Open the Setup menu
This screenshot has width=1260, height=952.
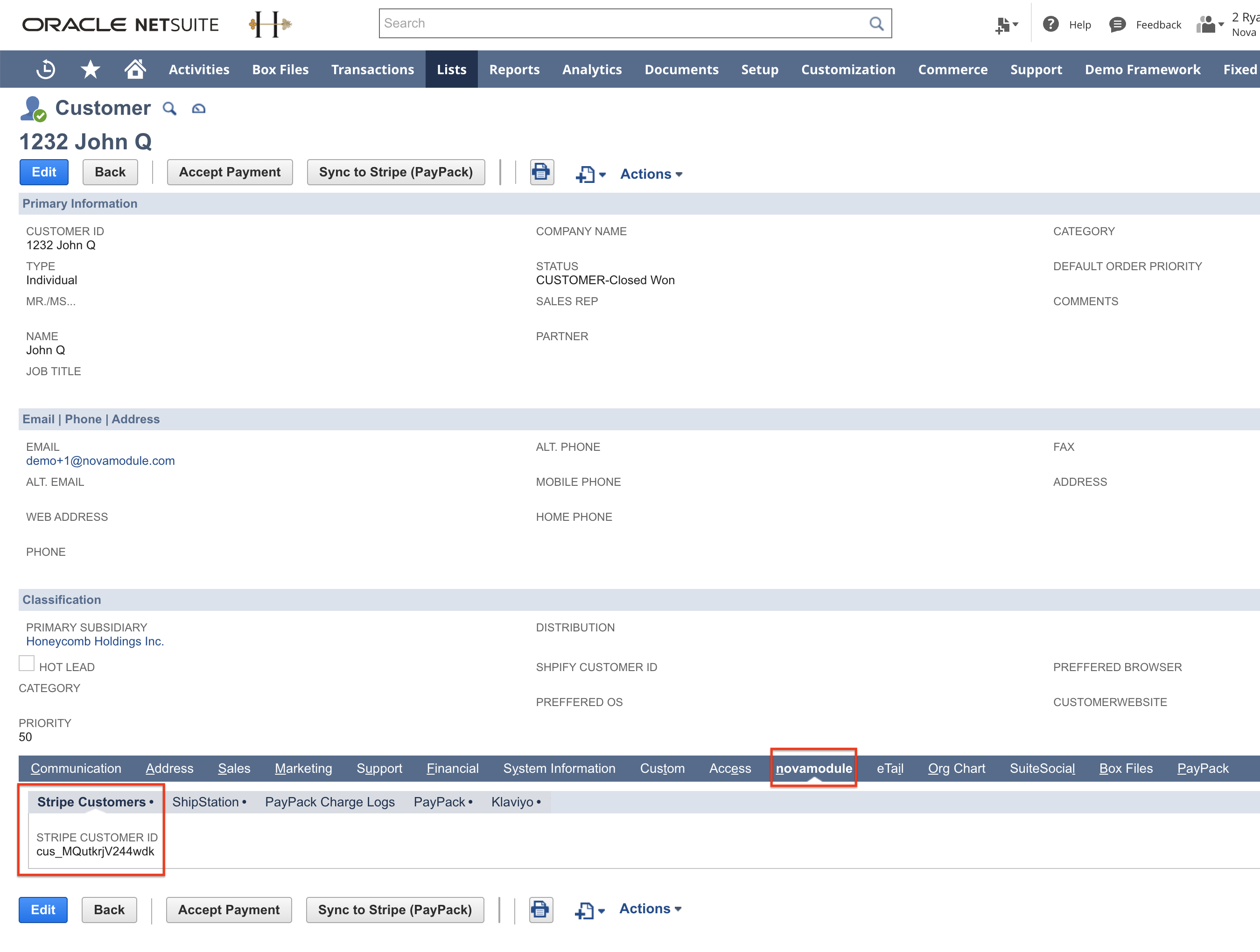pos(759,70)
